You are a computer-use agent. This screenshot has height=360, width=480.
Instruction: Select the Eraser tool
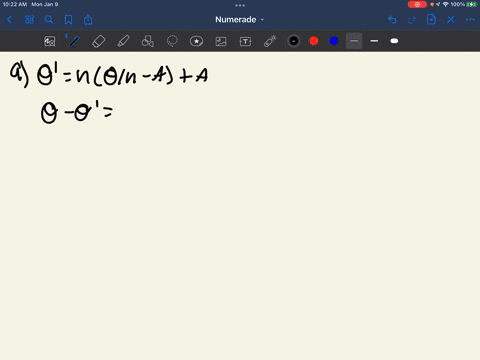(x=99, y=41)
